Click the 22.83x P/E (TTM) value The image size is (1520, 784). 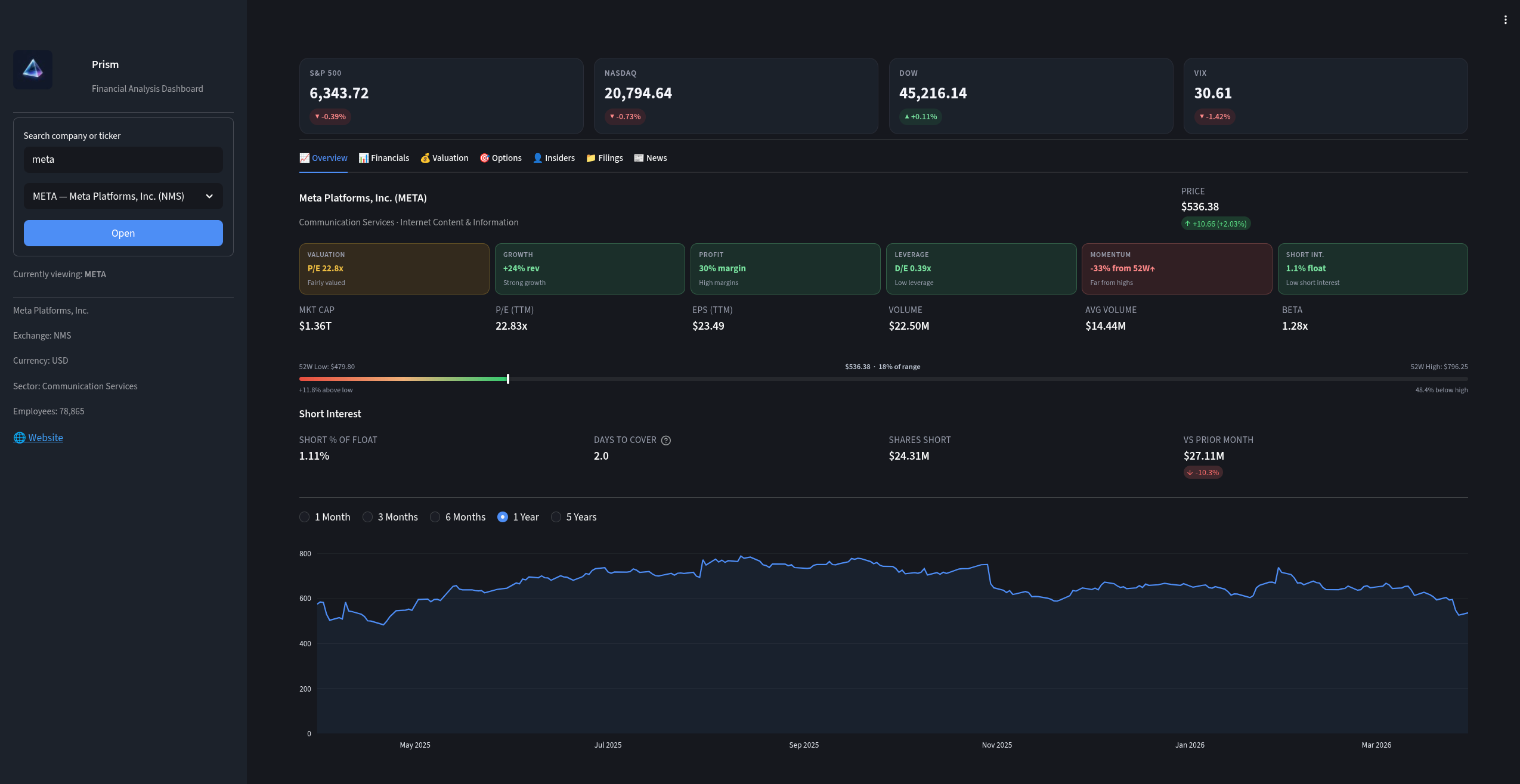pos(512,326)
